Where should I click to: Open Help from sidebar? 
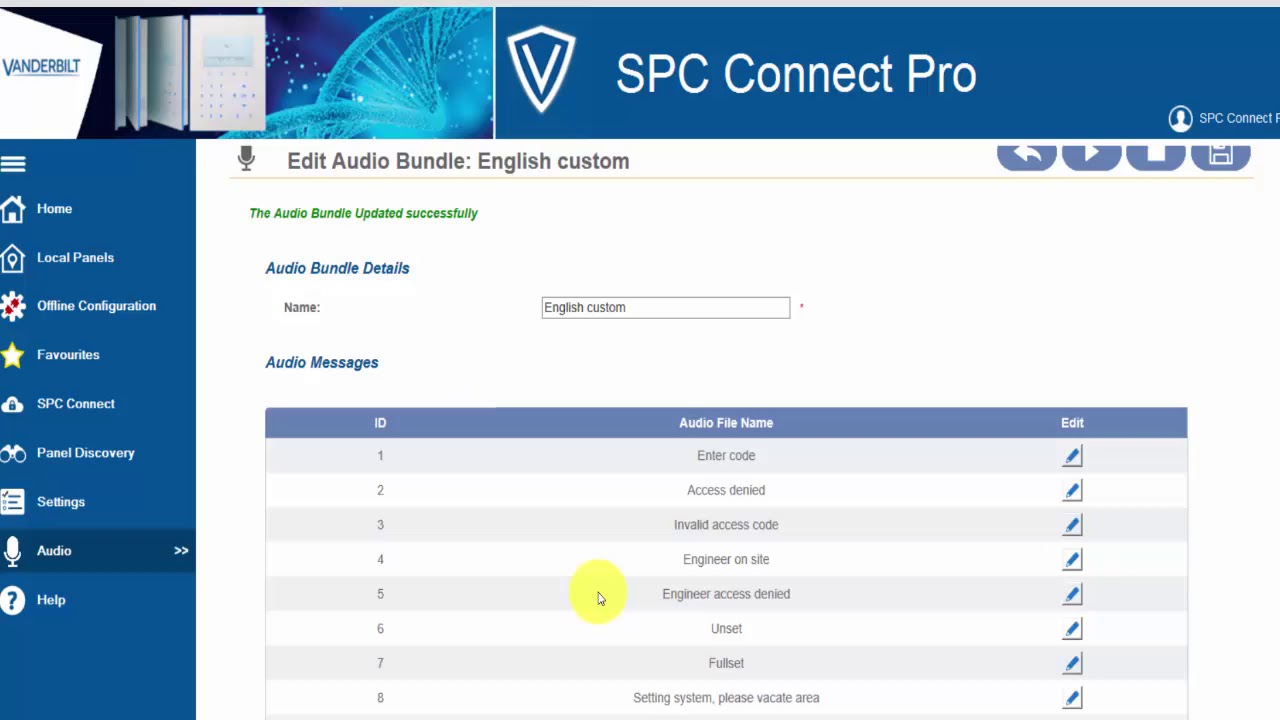coord(51,600)
